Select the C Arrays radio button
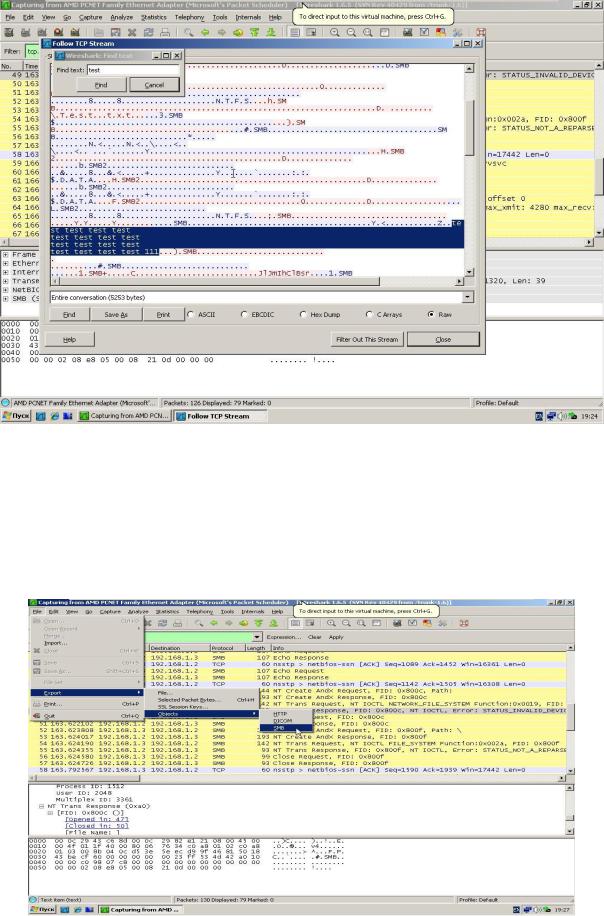 pyautogui.click(x=369, y=314)
